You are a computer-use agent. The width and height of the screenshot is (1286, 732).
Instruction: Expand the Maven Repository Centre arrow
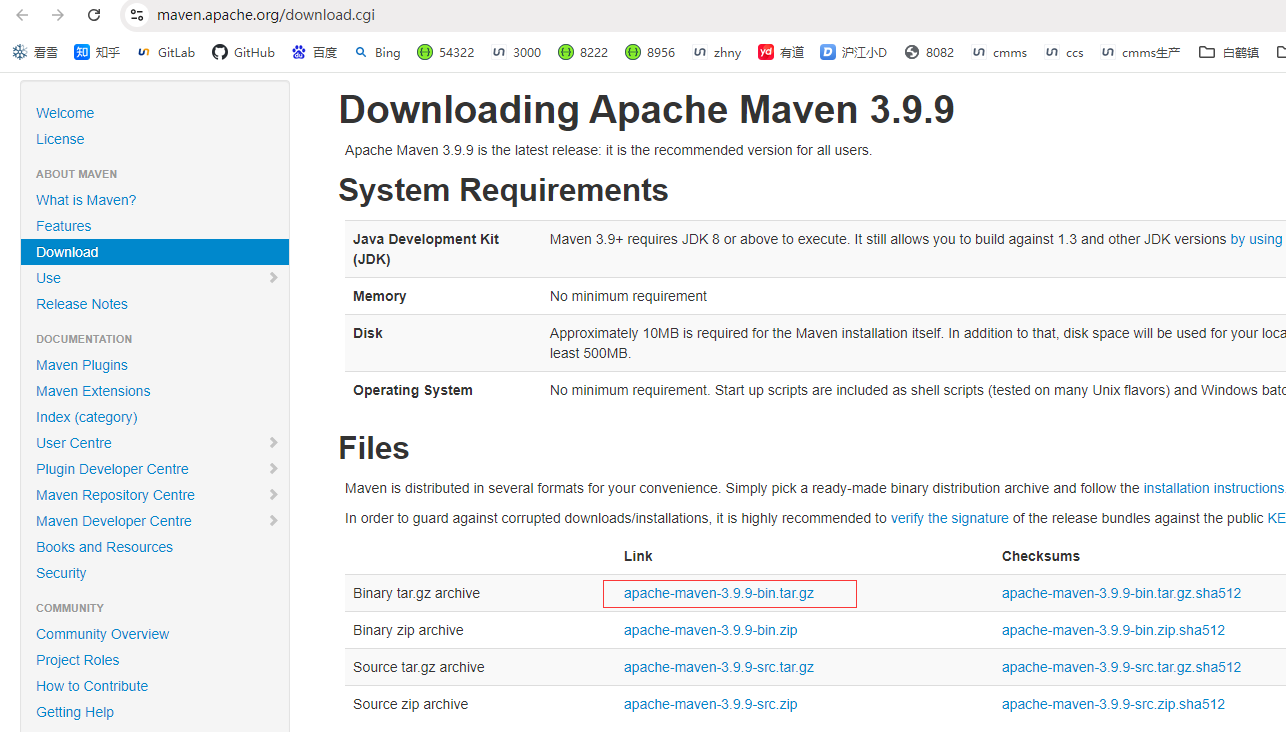point(274,495)
